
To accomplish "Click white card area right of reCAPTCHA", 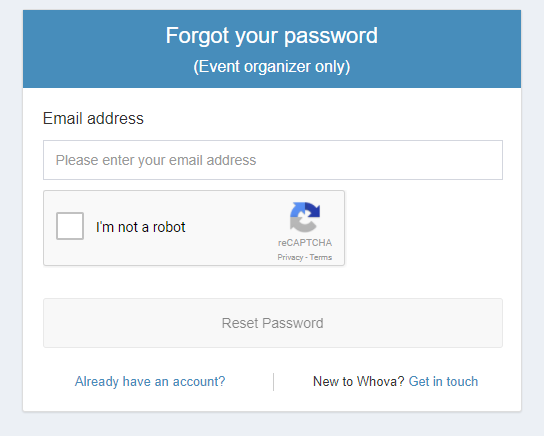I will point(423,228).
